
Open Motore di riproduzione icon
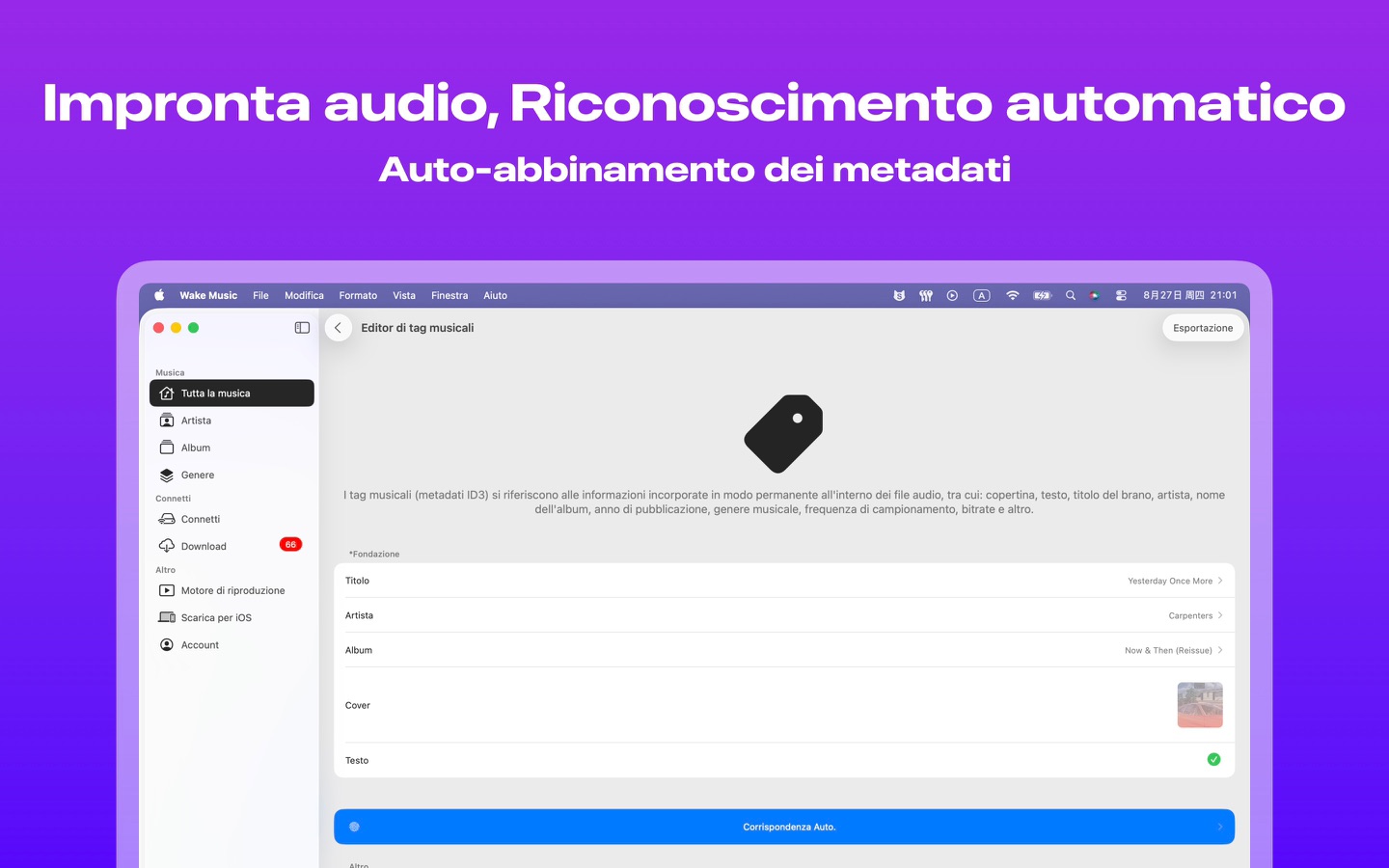pyautogui.click(x=167, y=590)
